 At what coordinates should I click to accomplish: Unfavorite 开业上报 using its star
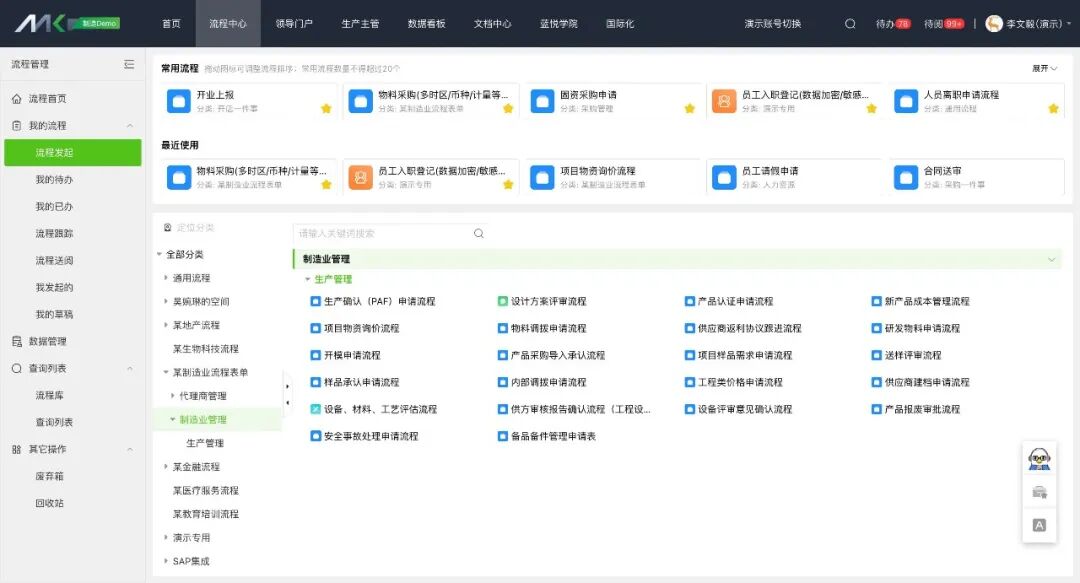click(x=326, y=108)
